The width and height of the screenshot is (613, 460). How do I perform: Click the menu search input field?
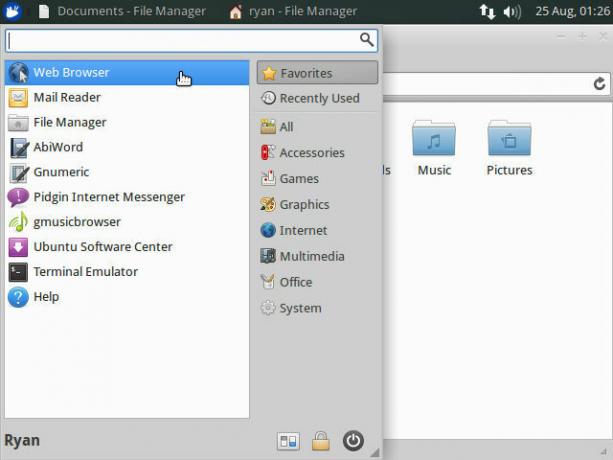(192, 41)
